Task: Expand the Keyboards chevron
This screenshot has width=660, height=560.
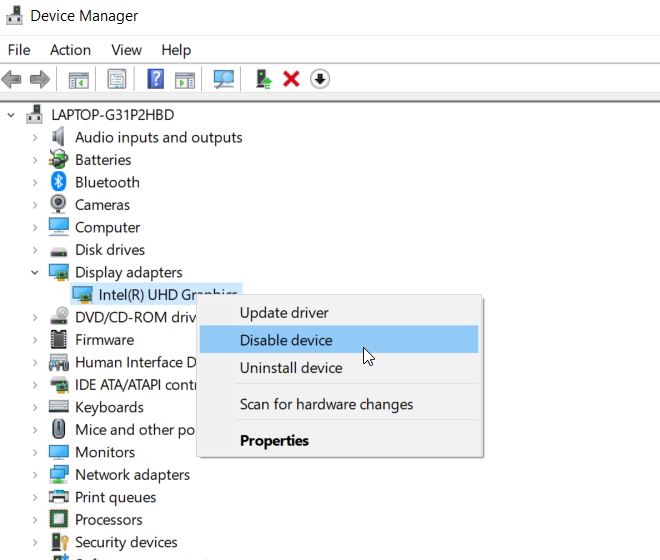Action: tap(35, 407)
